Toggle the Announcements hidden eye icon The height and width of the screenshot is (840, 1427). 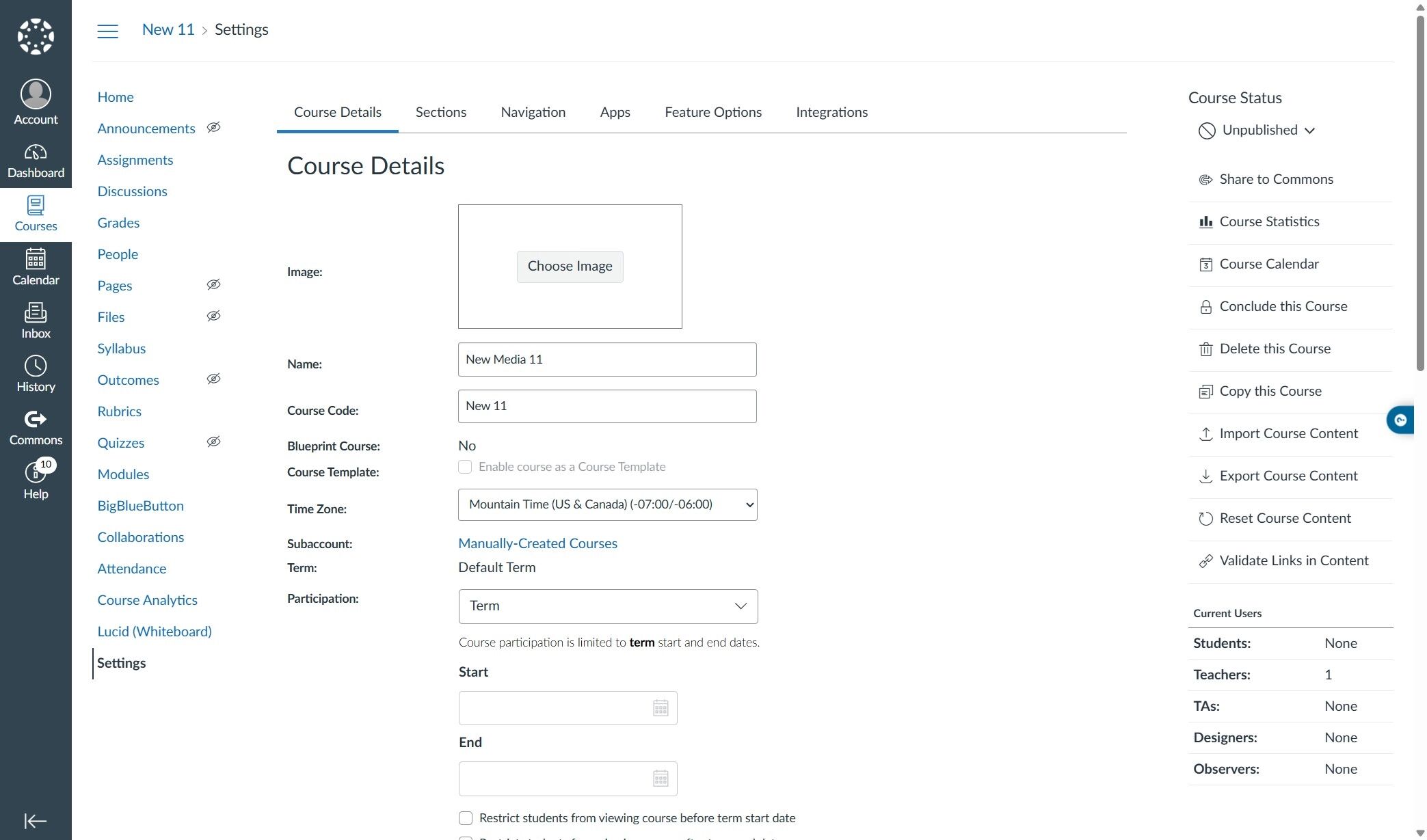point(213,128)
